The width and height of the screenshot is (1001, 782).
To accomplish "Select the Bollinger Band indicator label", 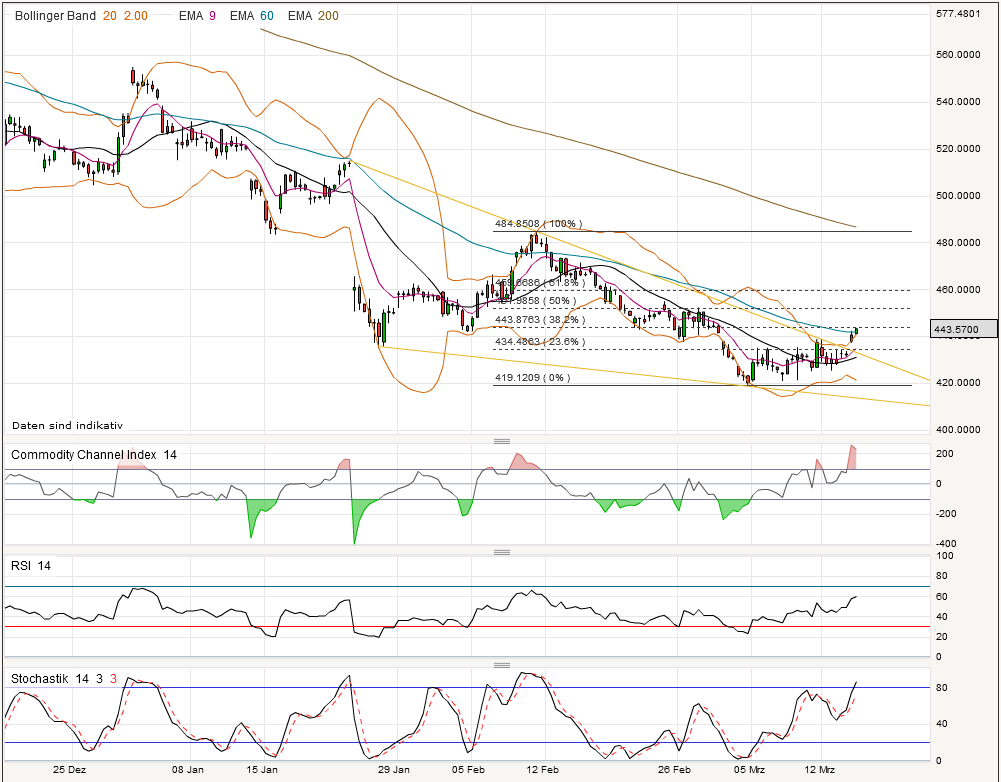I will click(x=55, y=16).
